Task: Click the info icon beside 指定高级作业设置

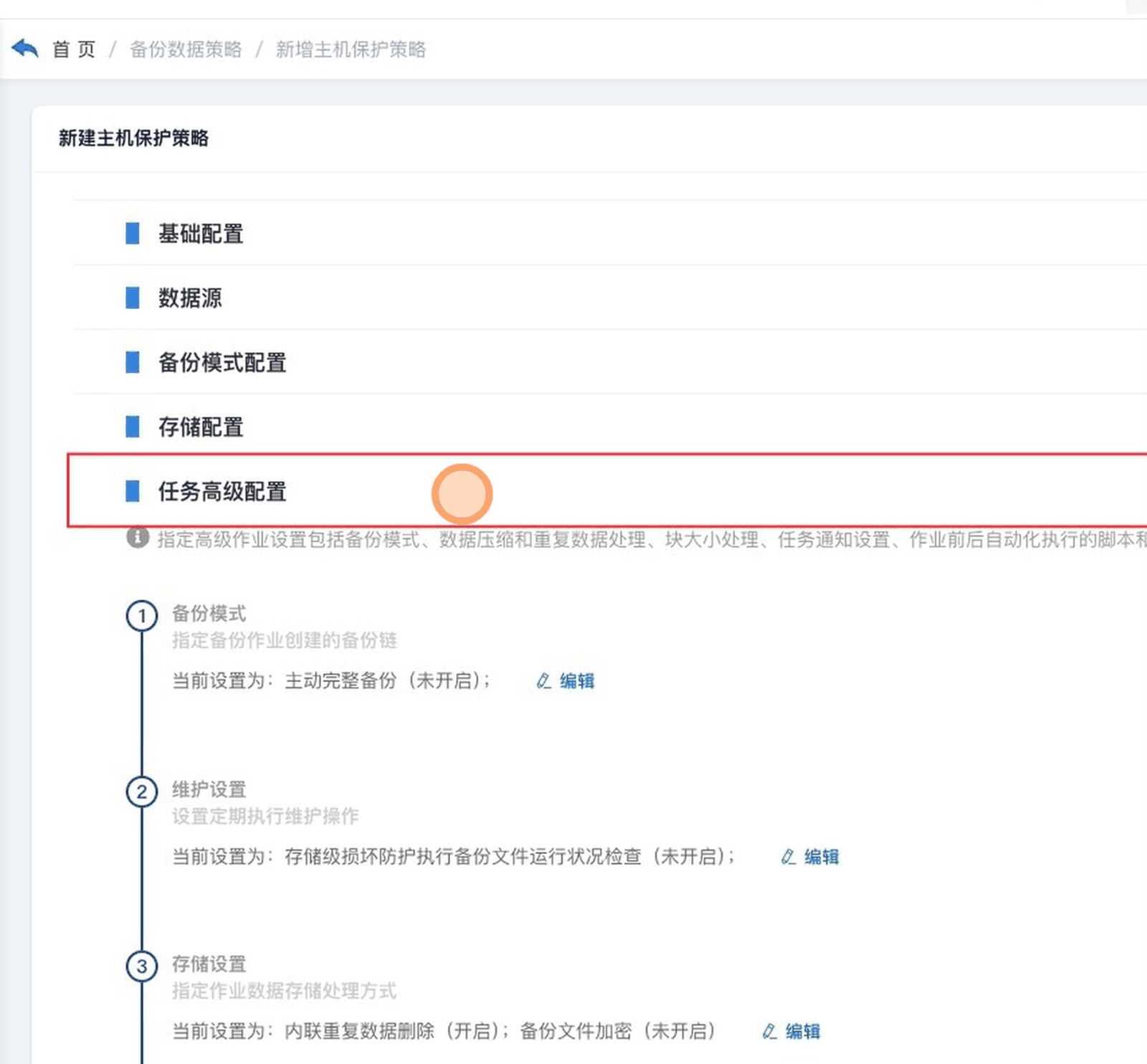Action: pyautogui.click(x=138, y=538)
